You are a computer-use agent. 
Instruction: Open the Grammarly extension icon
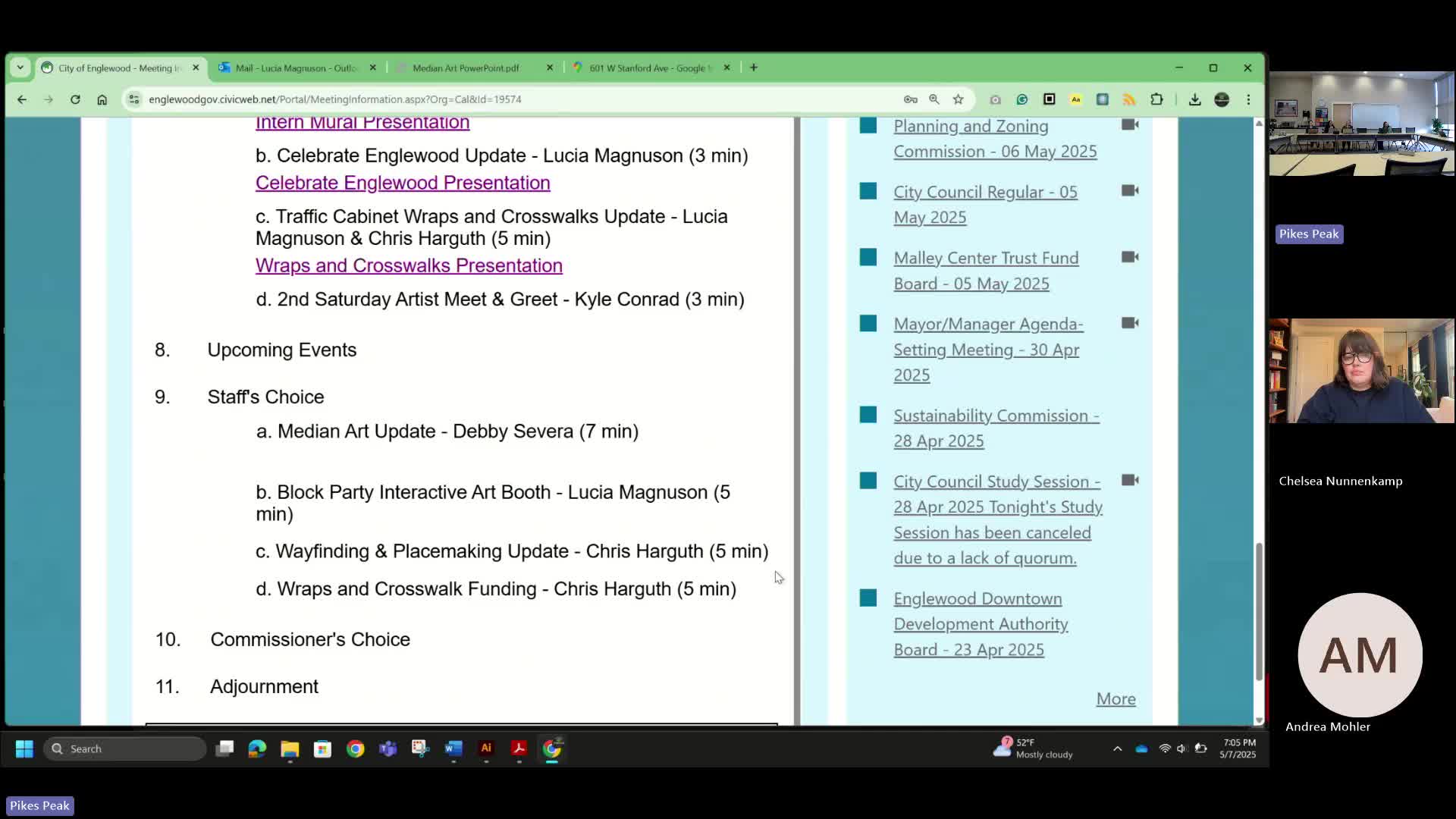[1022, 99]
